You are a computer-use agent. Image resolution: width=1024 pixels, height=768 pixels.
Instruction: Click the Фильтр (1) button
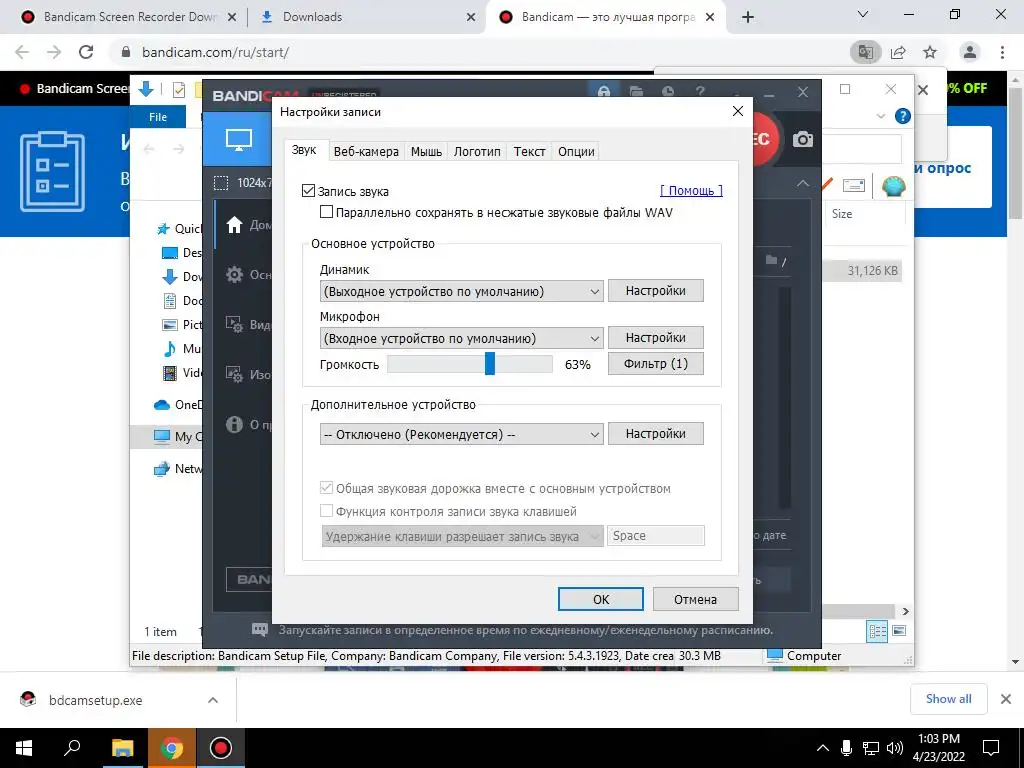pyautogui.click(x=656, y=364)
